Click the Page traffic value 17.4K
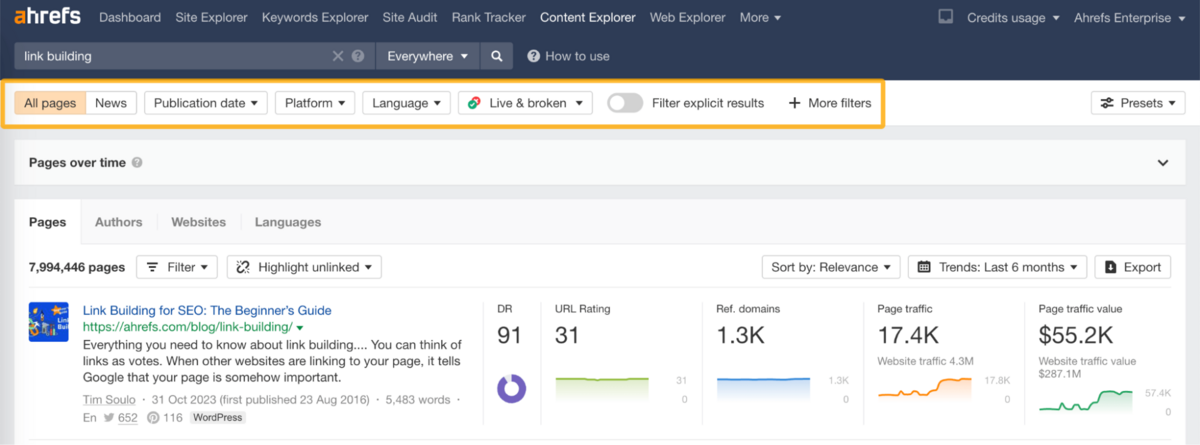Image resolution: width=1200 pixels, height=445 pixels. [x=908, y=335]
